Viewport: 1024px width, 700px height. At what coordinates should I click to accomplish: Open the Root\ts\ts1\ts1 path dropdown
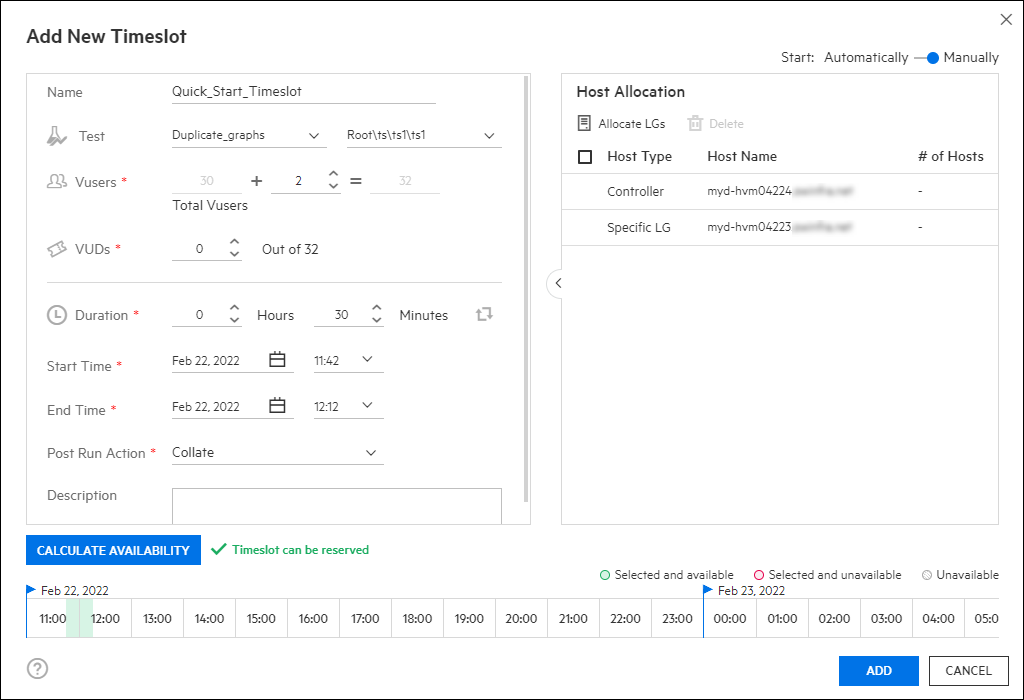click(x=488, y=134)
